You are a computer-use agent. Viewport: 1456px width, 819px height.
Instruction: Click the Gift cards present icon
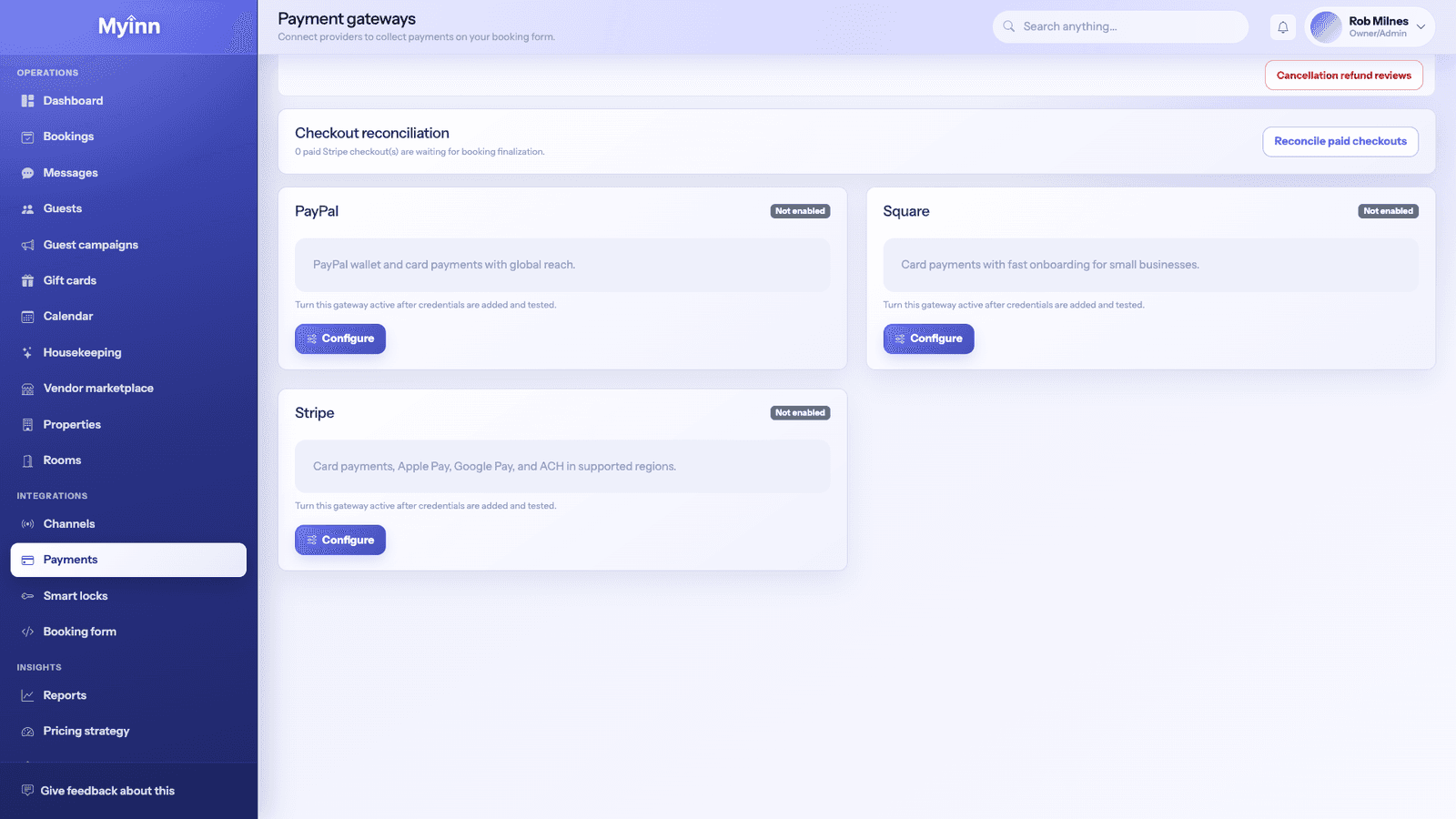pyautogui.click(x=27, y=280)
